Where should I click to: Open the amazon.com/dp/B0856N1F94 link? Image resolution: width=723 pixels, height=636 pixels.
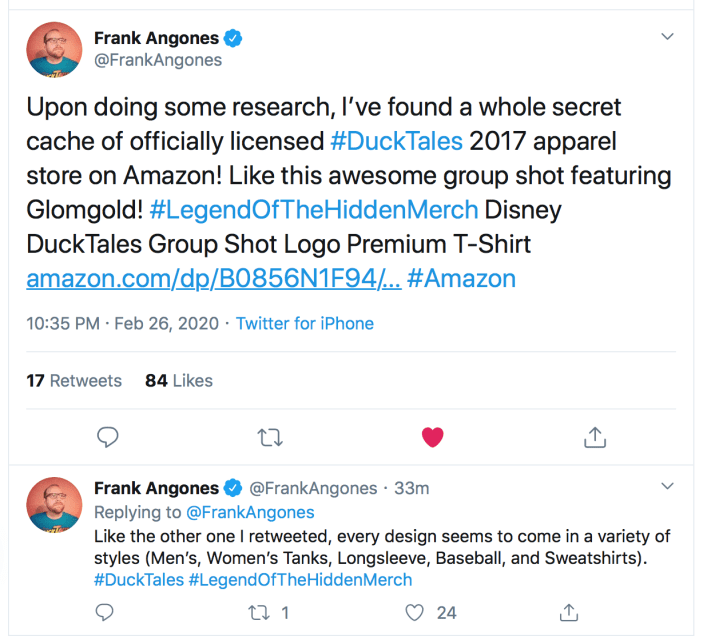click(214, 279)
